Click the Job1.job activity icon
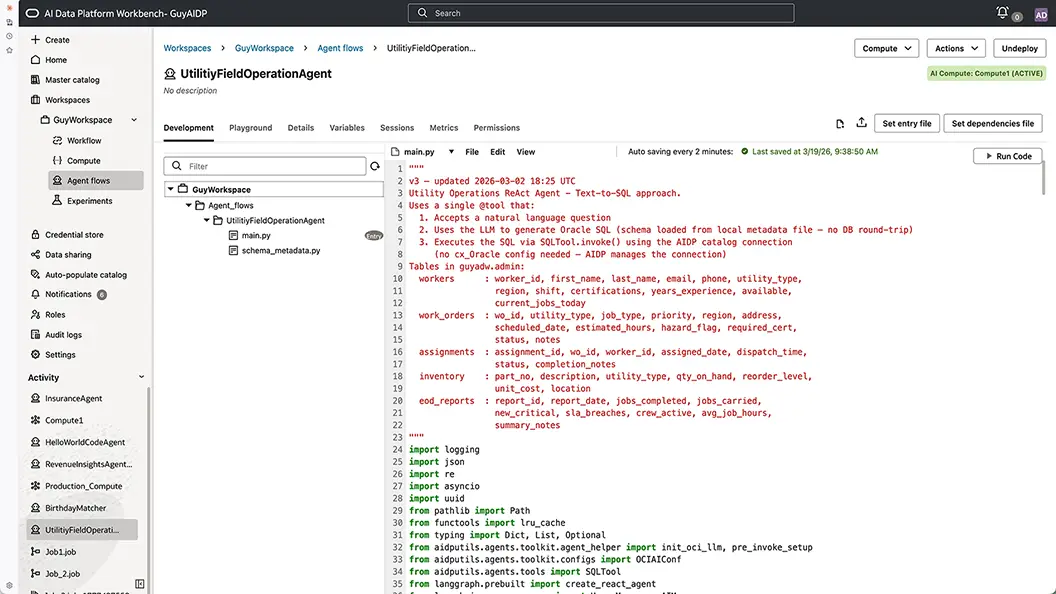The image size is (1056, 594). (x=36, y=552)
